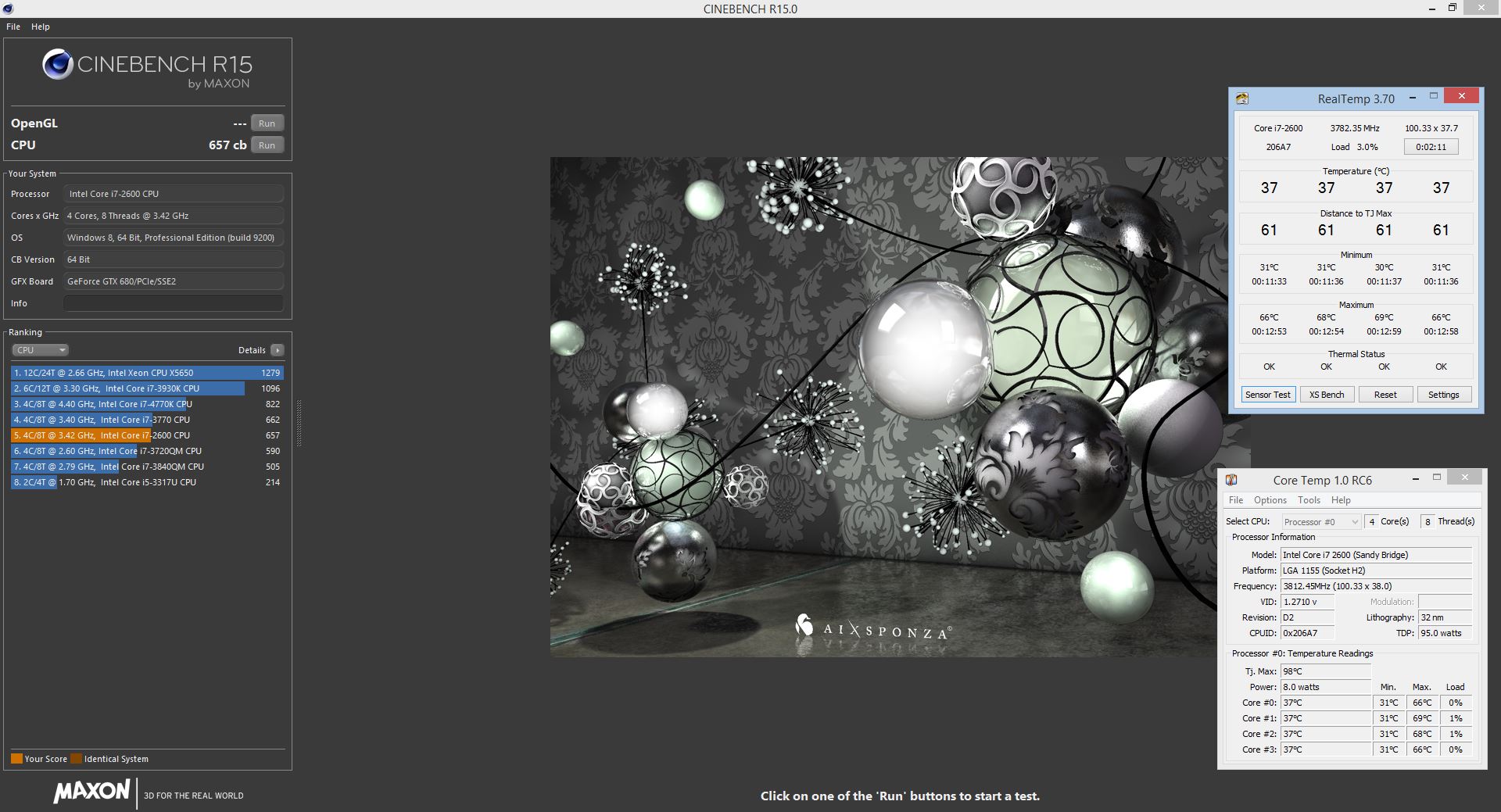Screen dimensions: 1501x812
Task: Open the Help menu in Cinebench
Action: tap(41, 27)
